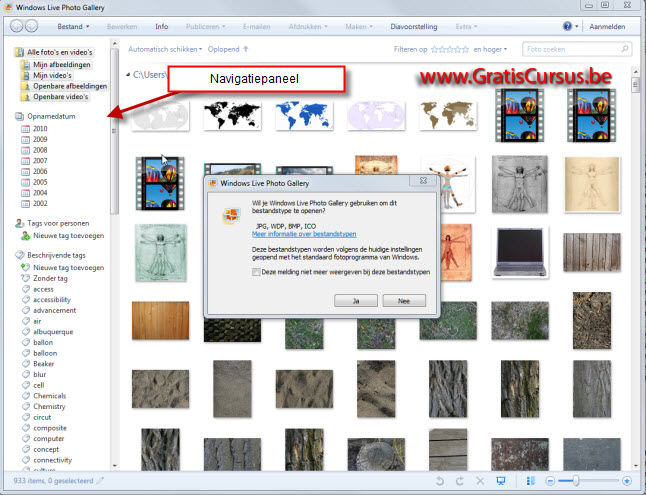Viewport: 646px width, 495px height.
Task: Select the 'albuquerque' tag
Action: 53,332
